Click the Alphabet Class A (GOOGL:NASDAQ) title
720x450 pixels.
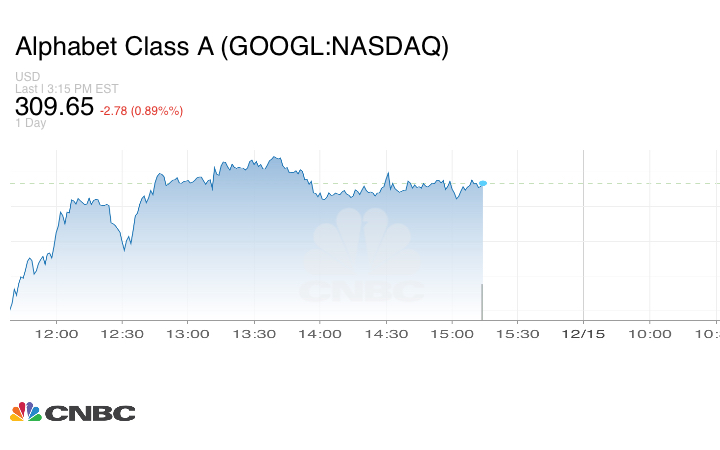click(231, 47)
